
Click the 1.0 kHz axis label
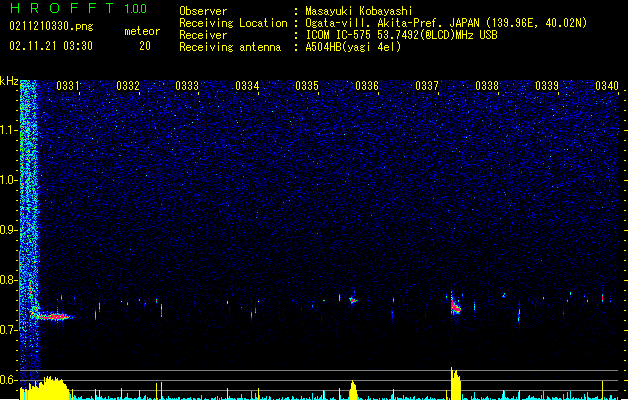click(x=9, y=180)
